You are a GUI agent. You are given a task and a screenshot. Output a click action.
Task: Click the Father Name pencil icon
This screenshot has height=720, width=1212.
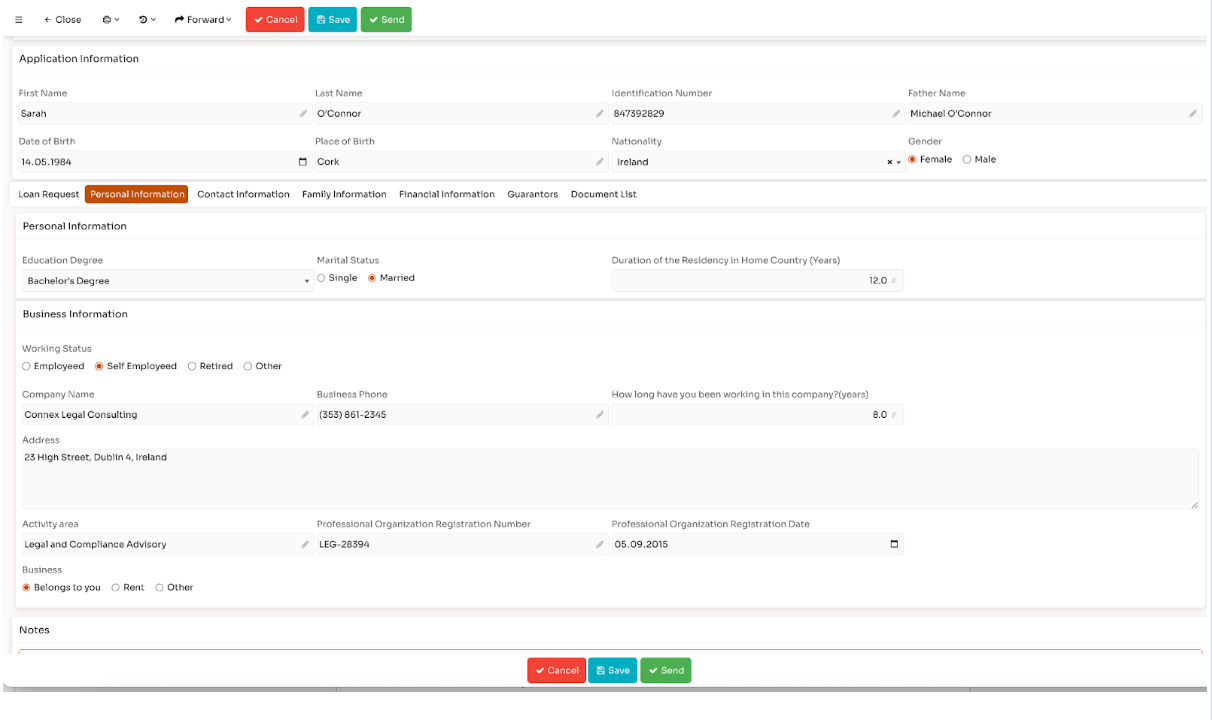click(1193, 114)
